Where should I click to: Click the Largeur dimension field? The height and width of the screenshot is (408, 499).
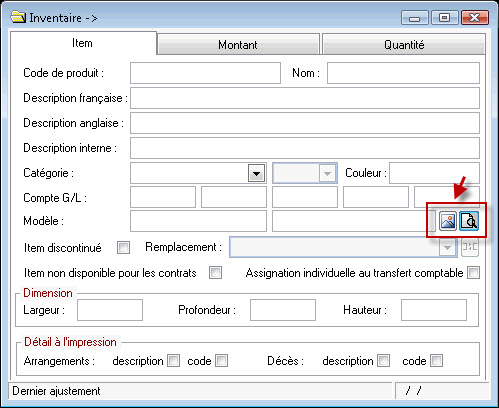[110, 310]
